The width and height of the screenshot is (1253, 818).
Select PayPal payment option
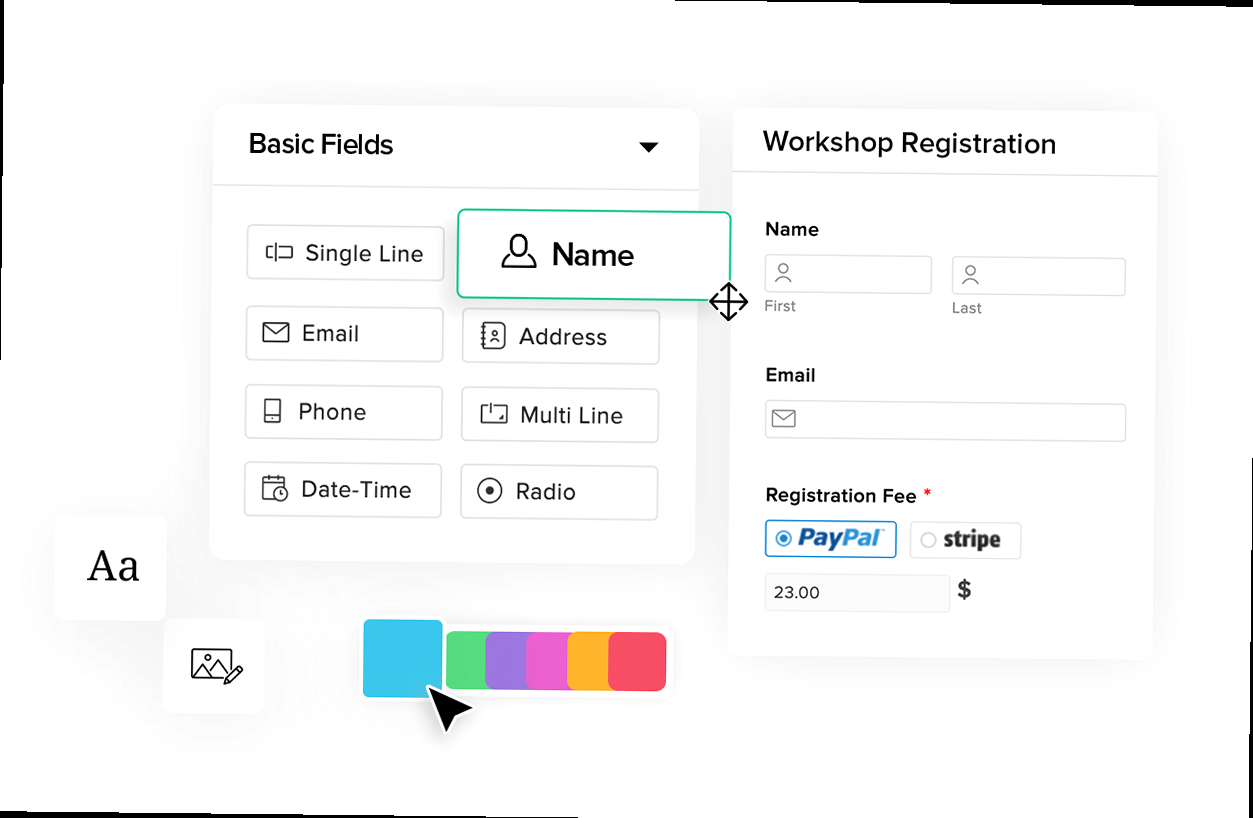[x=830, y=539]
